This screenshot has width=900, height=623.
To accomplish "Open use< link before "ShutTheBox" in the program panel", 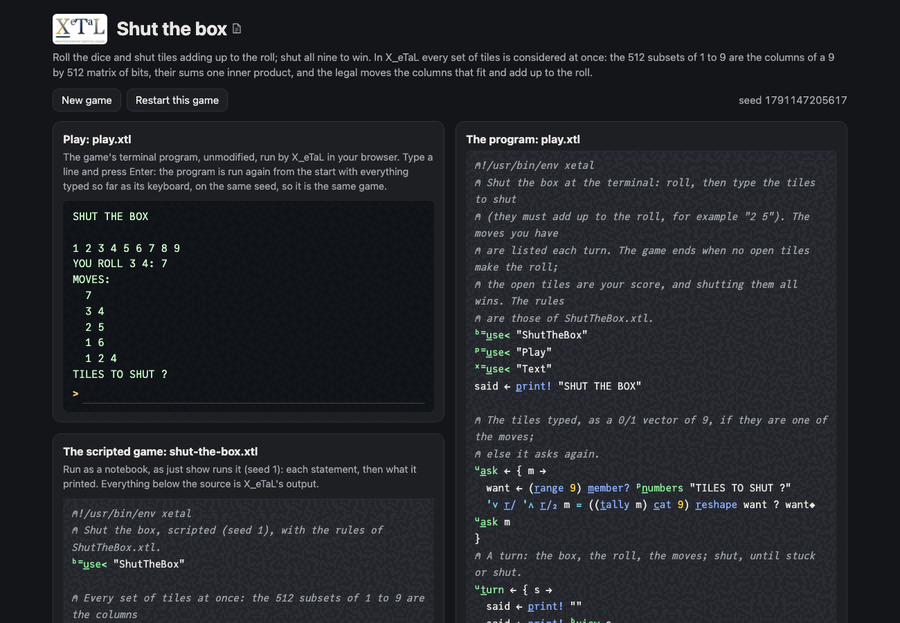I will 498,335.
